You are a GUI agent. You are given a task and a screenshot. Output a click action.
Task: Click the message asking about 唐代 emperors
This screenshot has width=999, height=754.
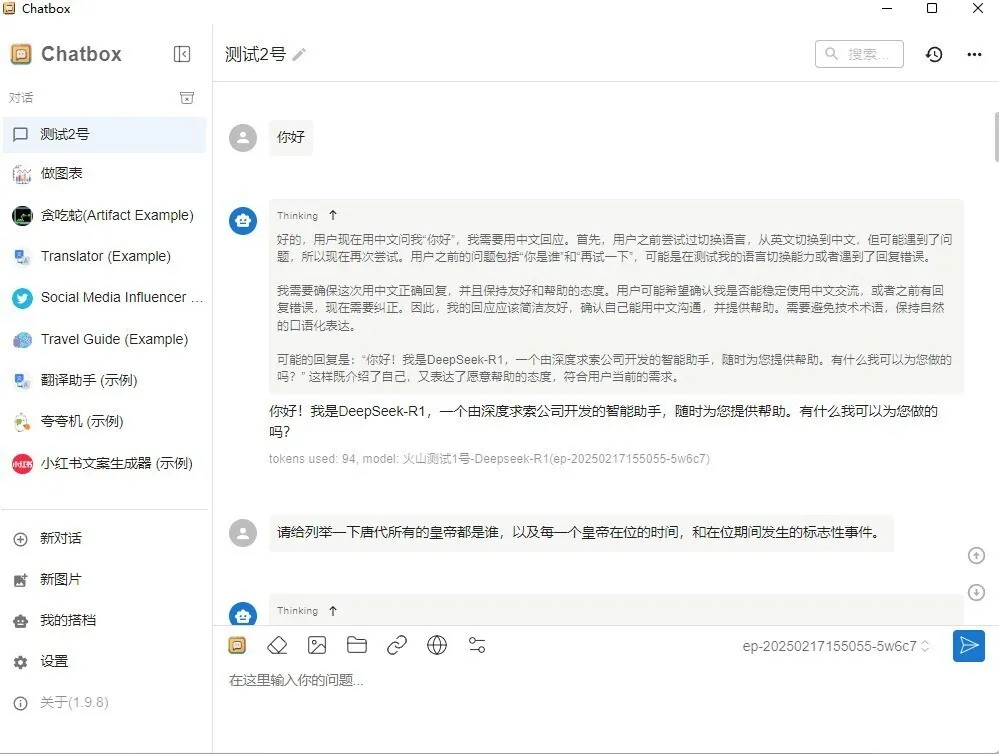pyautogui.click(x=581, y=533)
